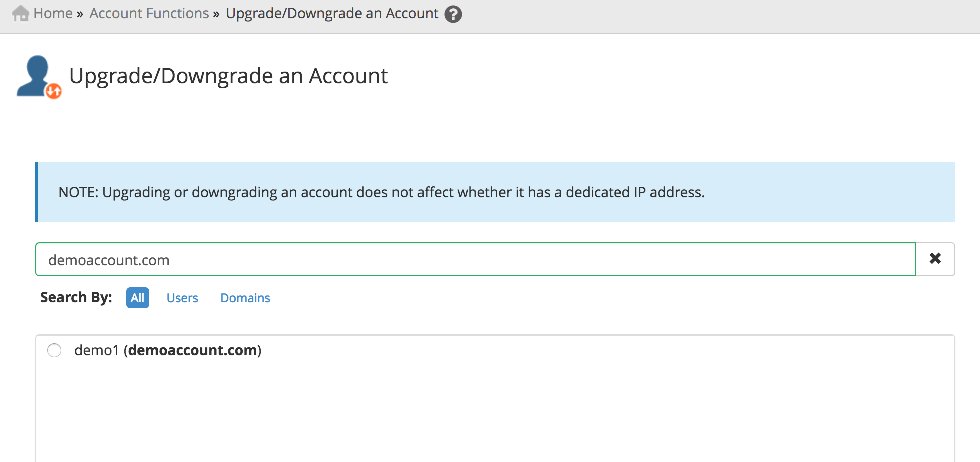Filter search by All
The width and height of the screenshot is (980, 462).
[x=137, y=298]
